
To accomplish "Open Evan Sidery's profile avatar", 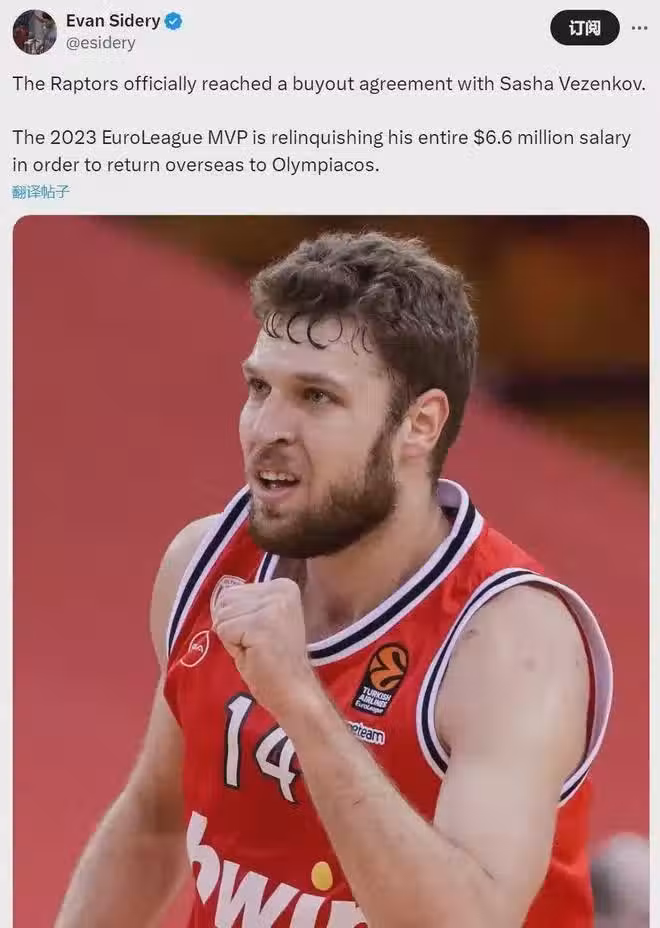I will pyautogui.click(x=34, y=32).
